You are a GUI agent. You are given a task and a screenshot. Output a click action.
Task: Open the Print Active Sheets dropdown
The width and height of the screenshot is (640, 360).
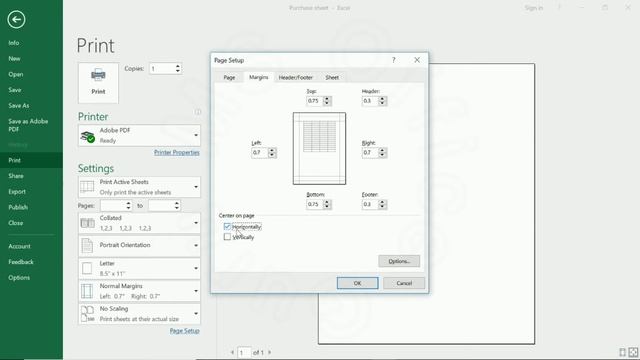tap(139, 187)
